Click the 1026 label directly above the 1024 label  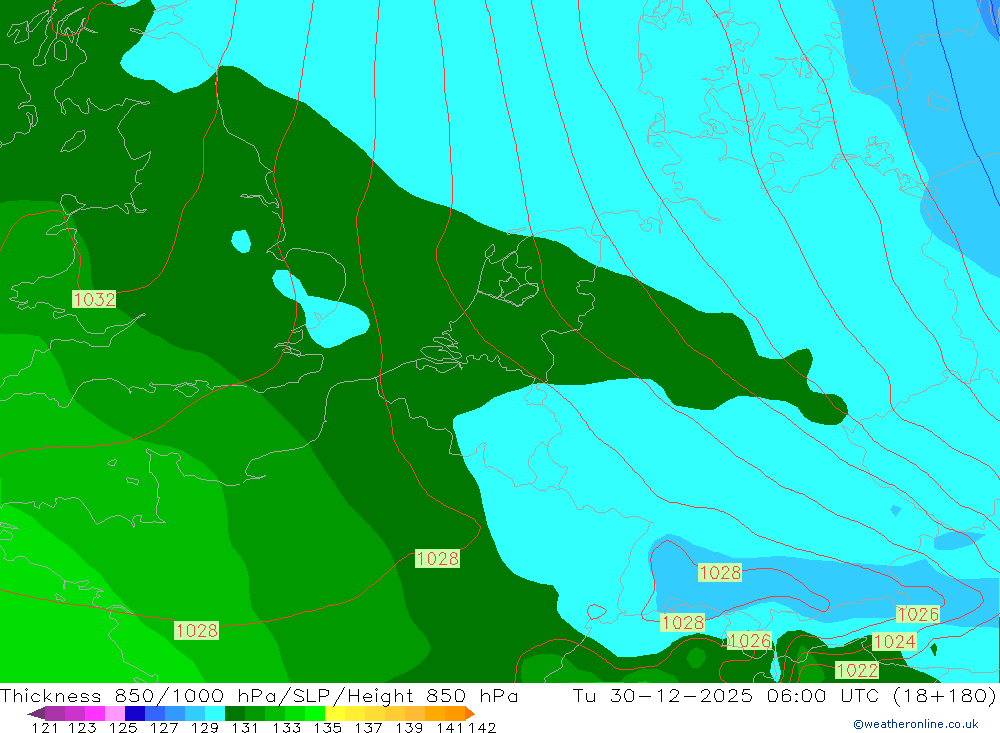click(917, 615)
